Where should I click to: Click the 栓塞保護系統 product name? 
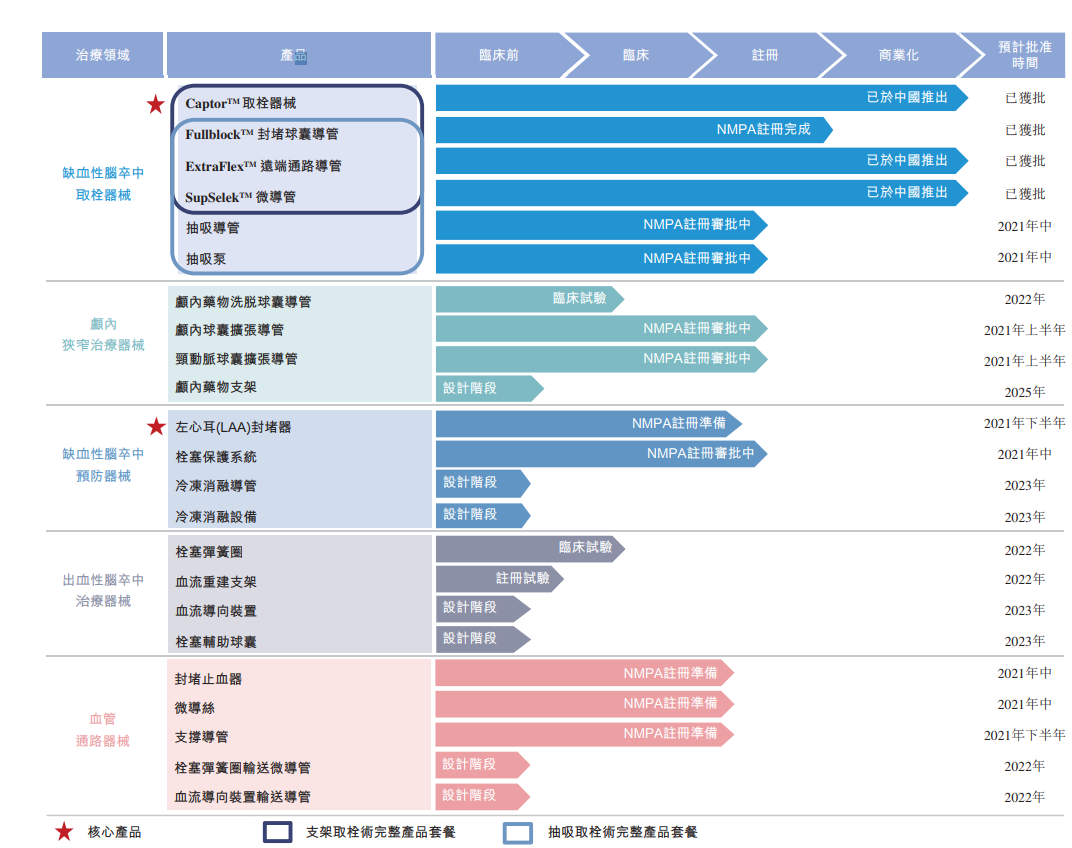tap(216, 456)
